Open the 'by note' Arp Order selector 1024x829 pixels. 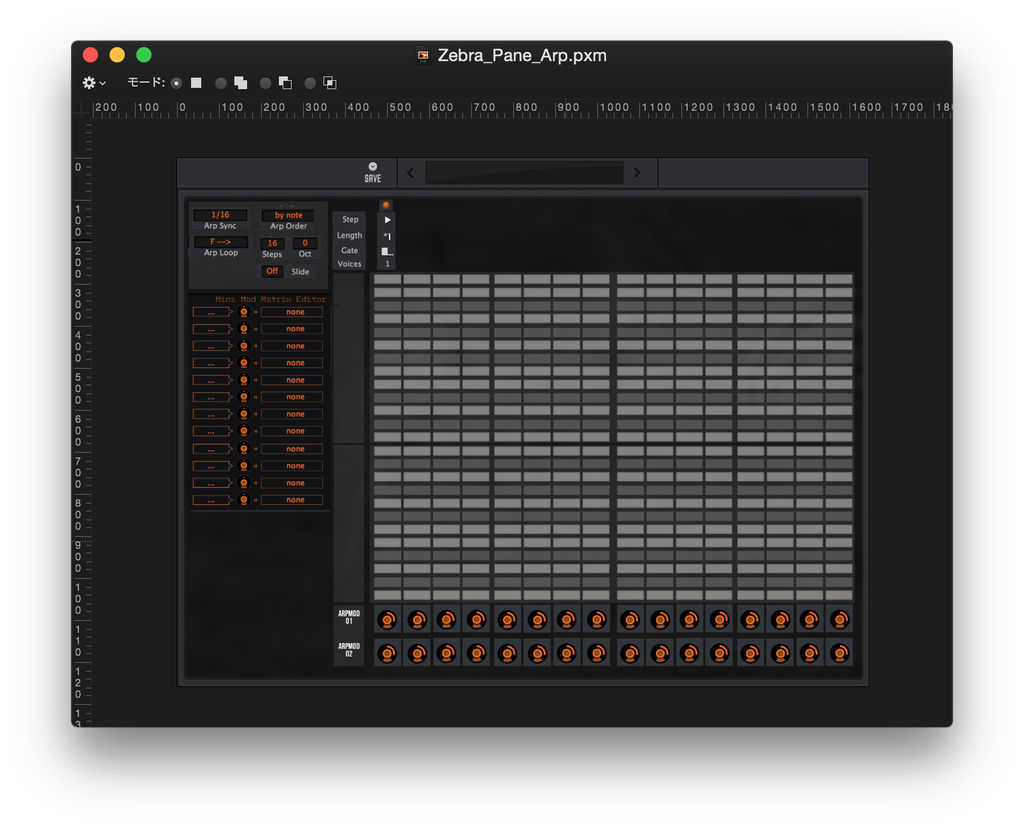288,215
